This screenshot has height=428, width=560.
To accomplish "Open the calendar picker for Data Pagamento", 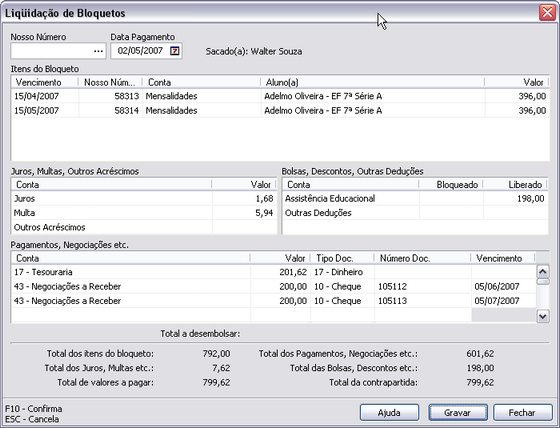I will point(174,51).
